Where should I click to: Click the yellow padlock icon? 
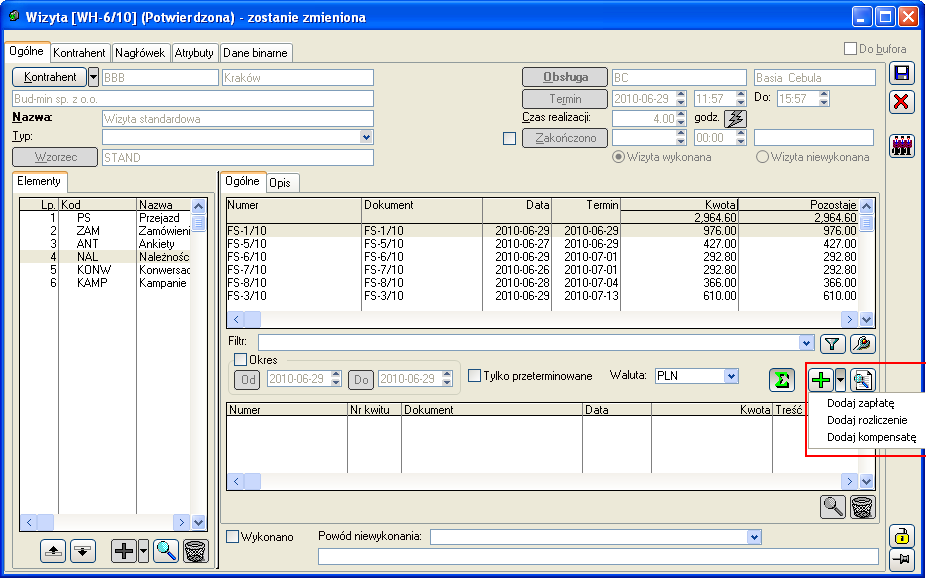tap(901, 535)
